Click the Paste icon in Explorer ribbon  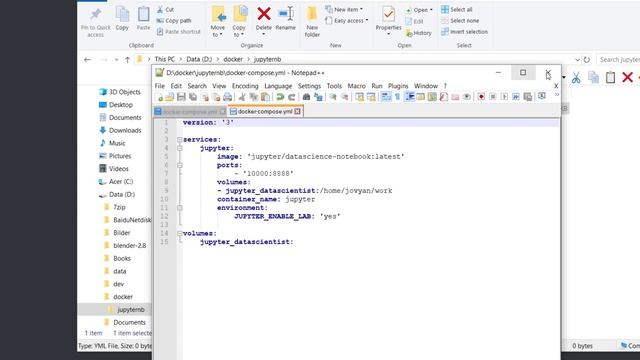143,18
